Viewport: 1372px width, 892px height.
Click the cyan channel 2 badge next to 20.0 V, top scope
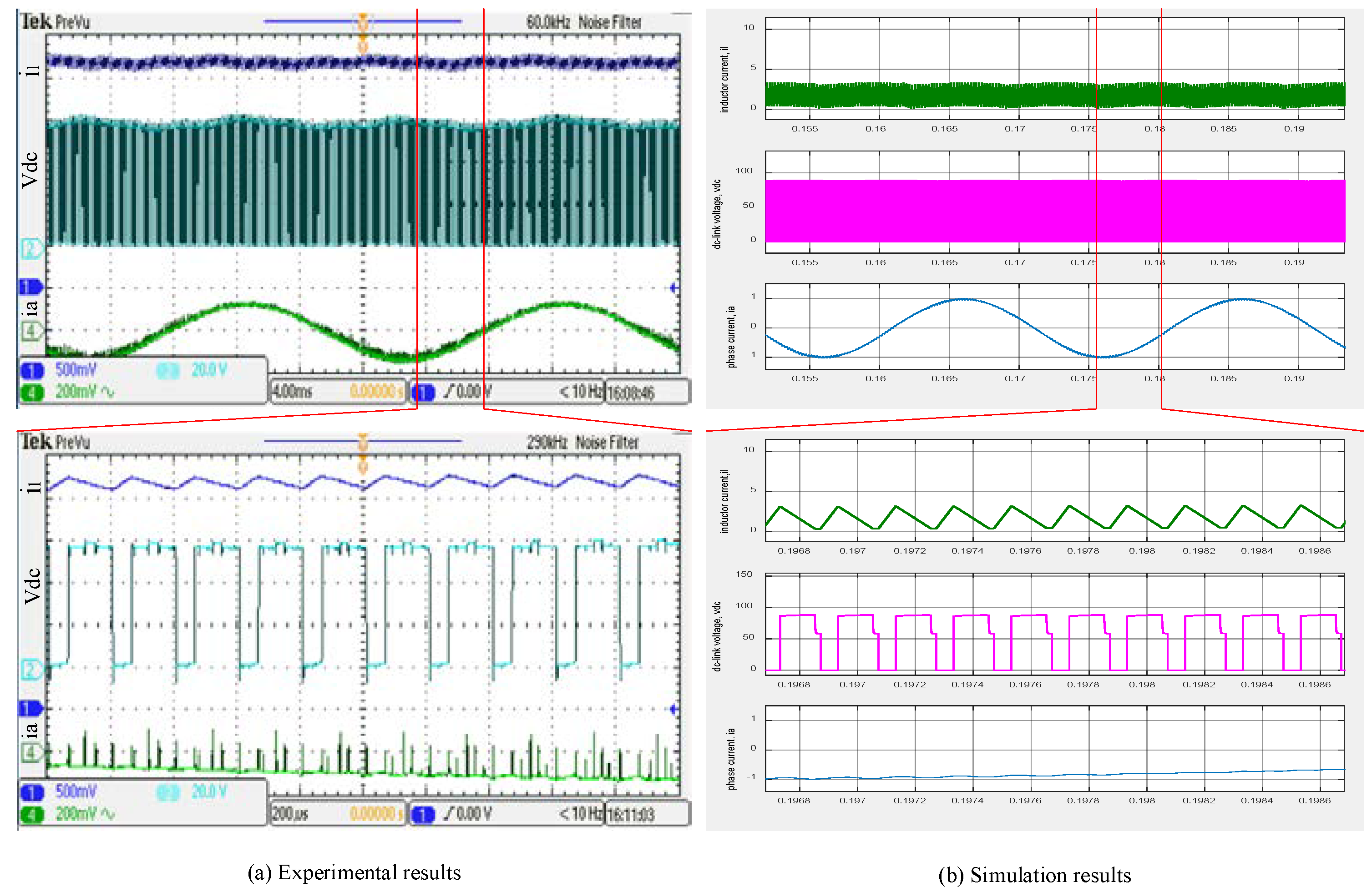(x=168, y=371)
